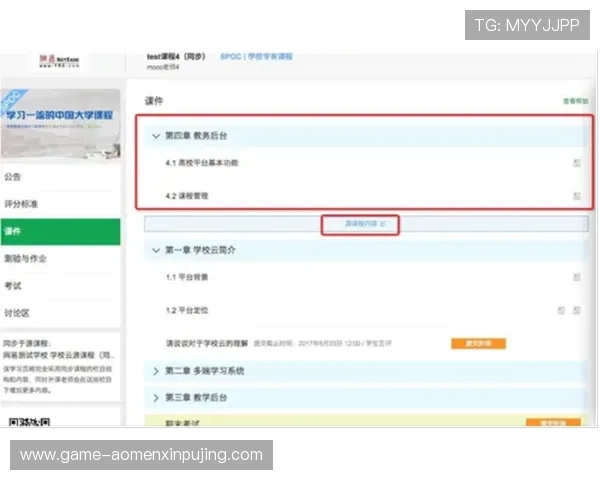Toggle the 源课程内容 section expander
This screenshot has height=480, width=600.
click(365, 224)
